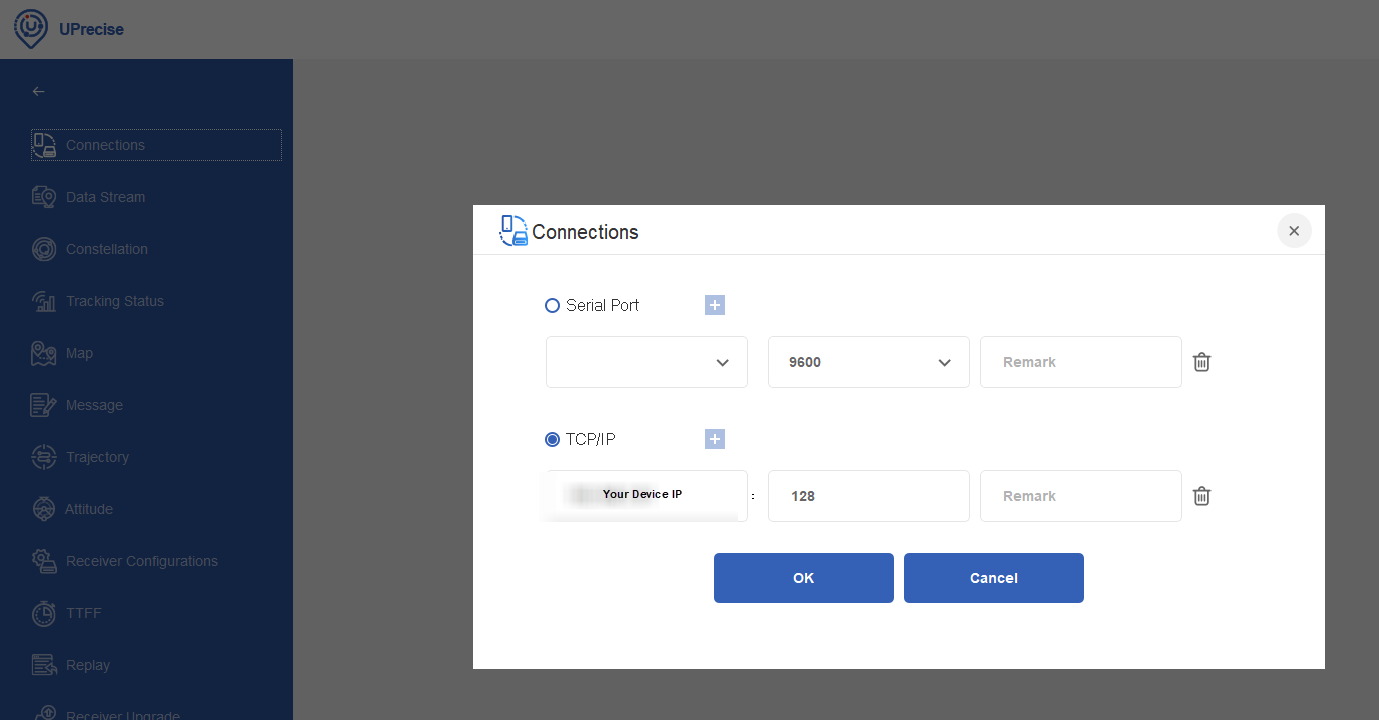
Task: Delete the serial port connection row
Action: [1202, 362]
